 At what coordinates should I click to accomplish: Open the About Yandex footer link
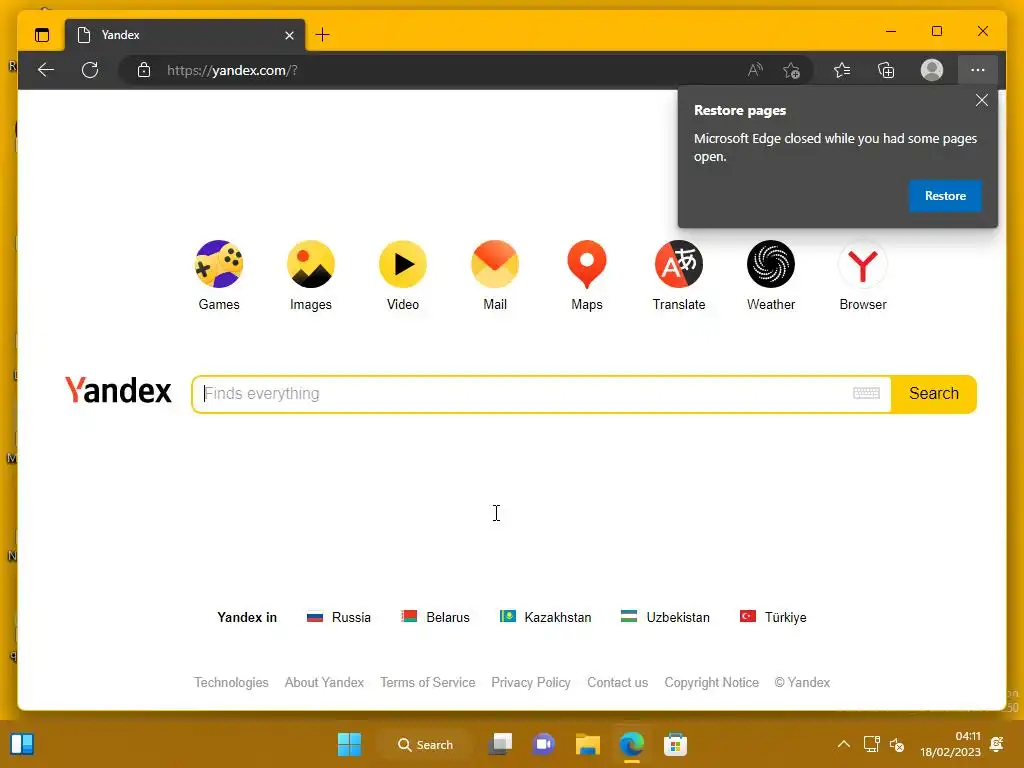pyautogui.click(x=324, y=682)
